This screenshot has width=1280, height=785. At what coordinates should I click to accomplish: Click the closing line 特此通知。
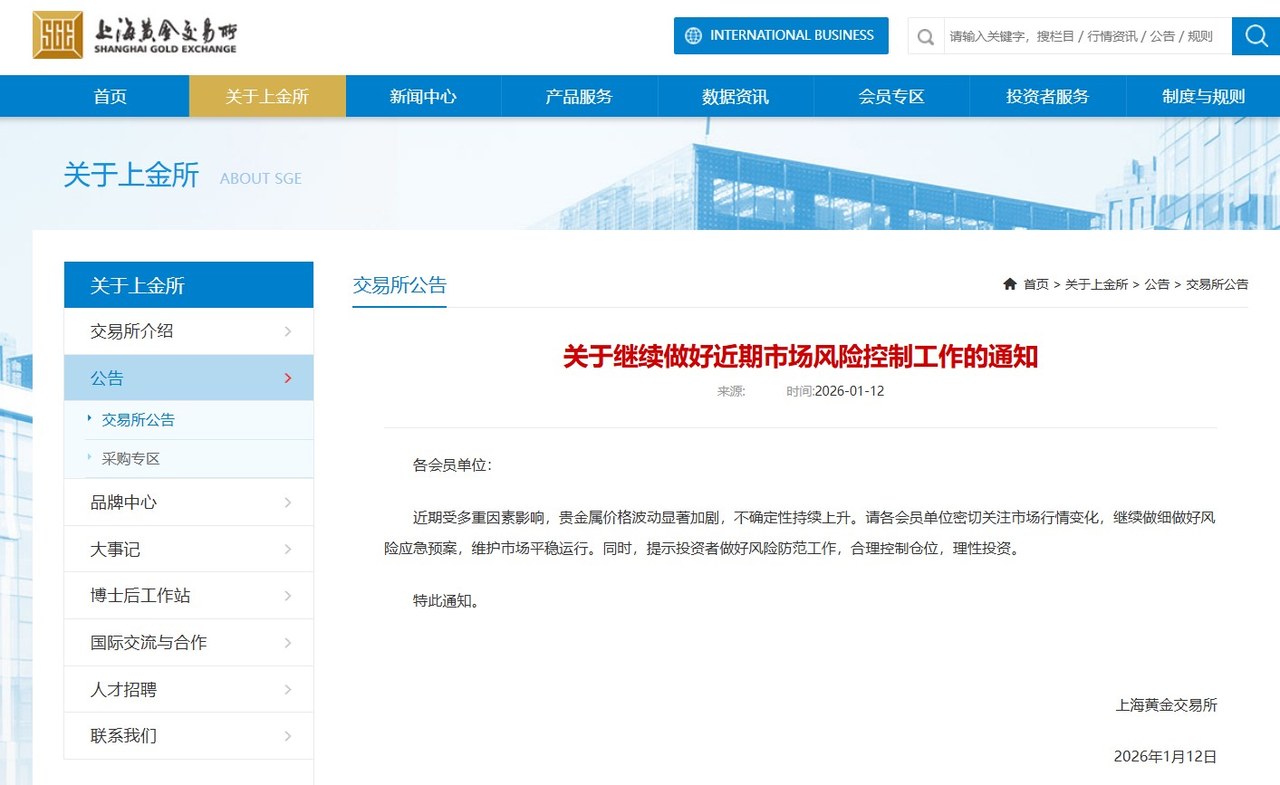pyautogui.click(x=446, y=601)
